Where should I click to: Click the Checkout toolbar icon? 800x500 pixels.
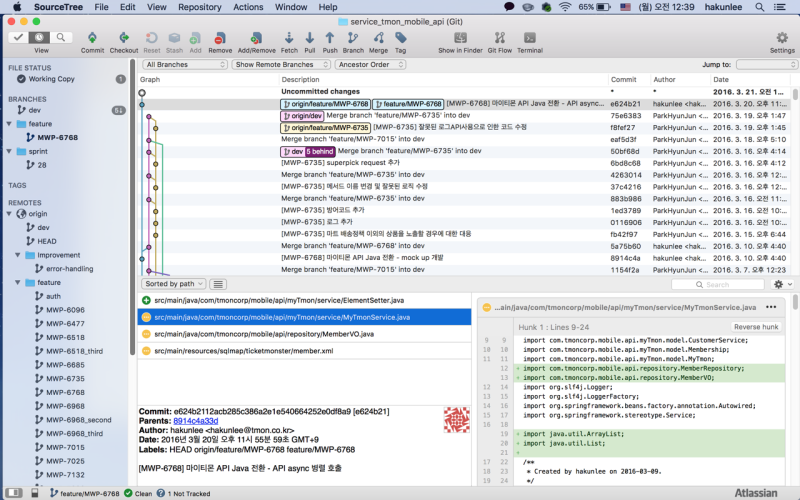point(123,38)
